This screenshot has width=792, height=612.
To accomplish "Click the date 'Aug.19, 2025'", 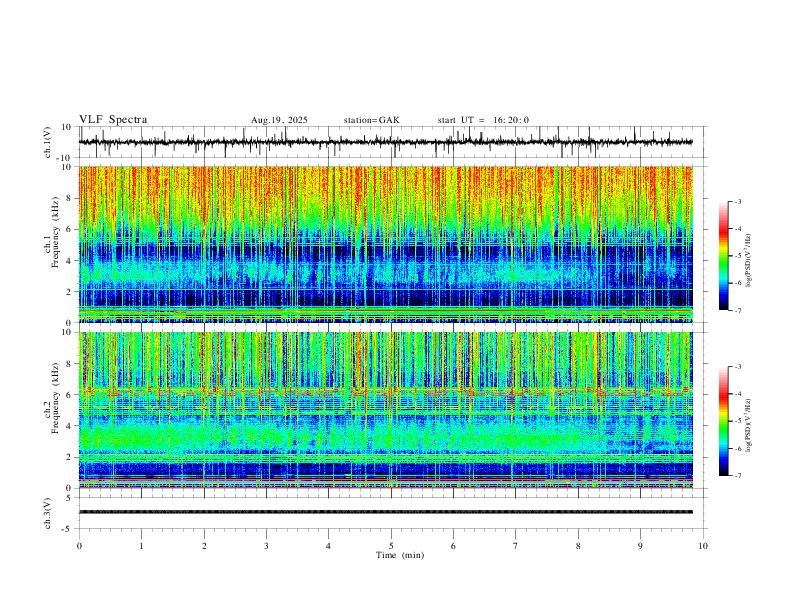I will click(x=279, y=120).
